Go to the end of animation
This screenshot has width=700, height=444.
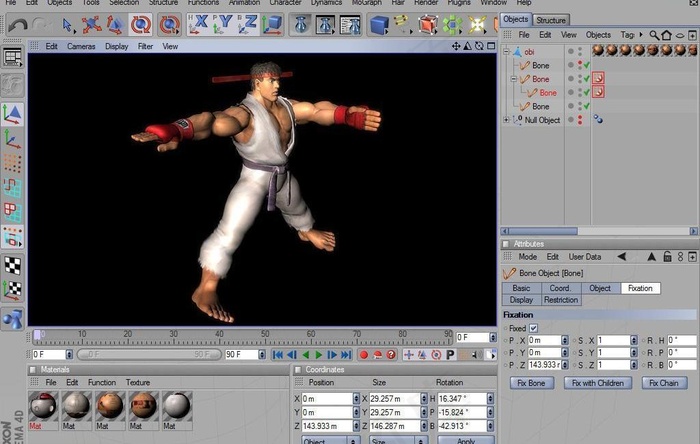point(346,355)
